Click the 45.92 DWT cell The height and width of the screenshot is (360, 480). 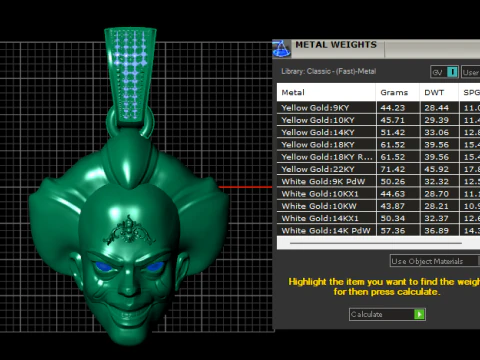point(439,169)
